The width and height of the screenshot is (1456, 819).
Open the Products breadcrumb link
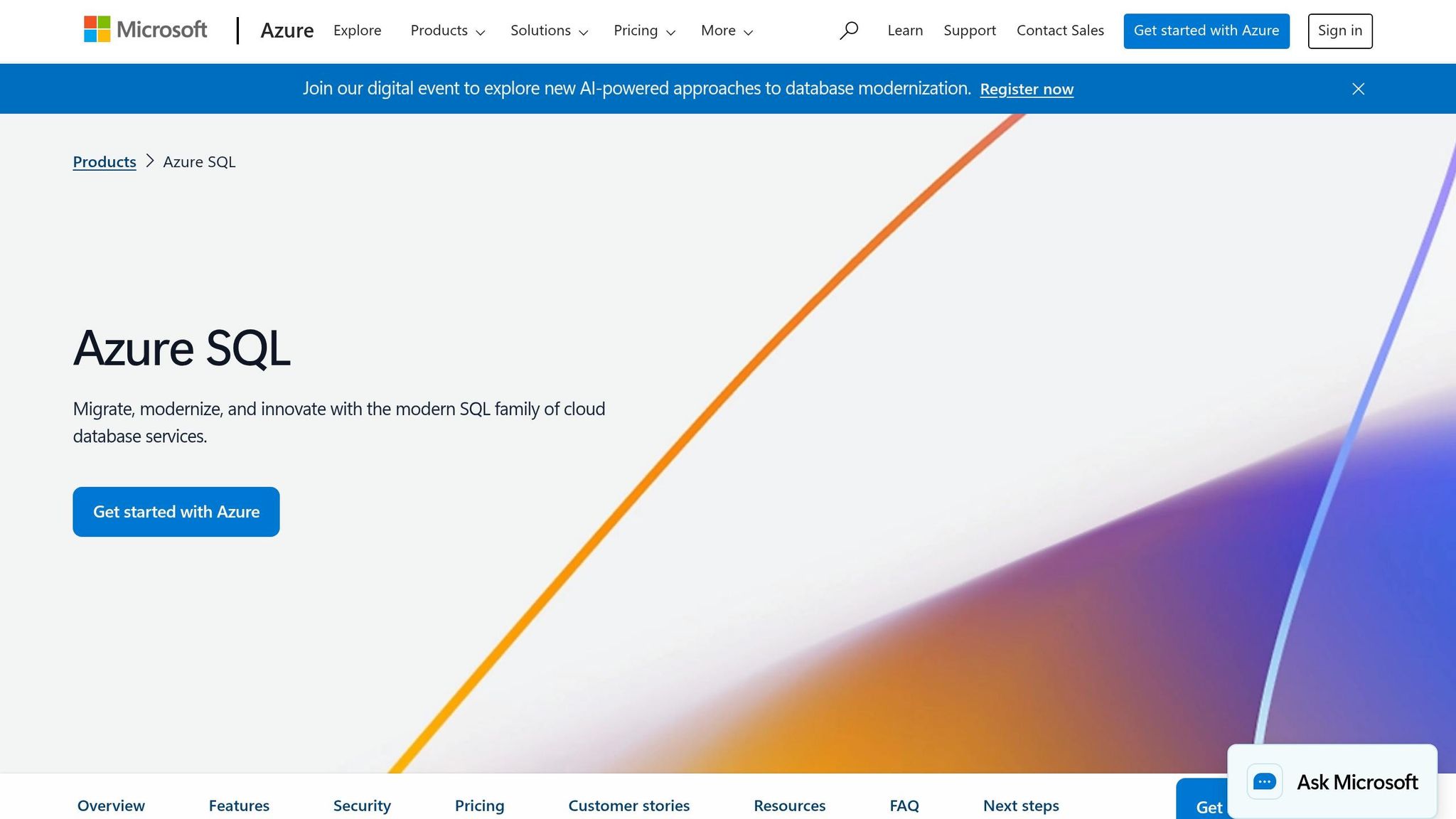pos(104,161)
